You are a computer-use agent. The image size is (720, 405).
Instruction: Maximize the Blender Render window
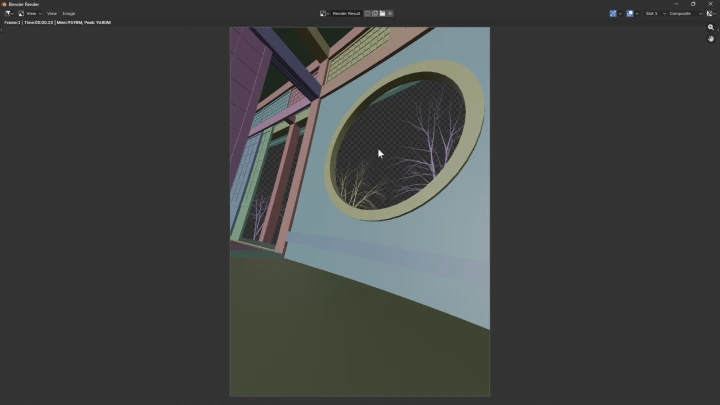point(693,4)
